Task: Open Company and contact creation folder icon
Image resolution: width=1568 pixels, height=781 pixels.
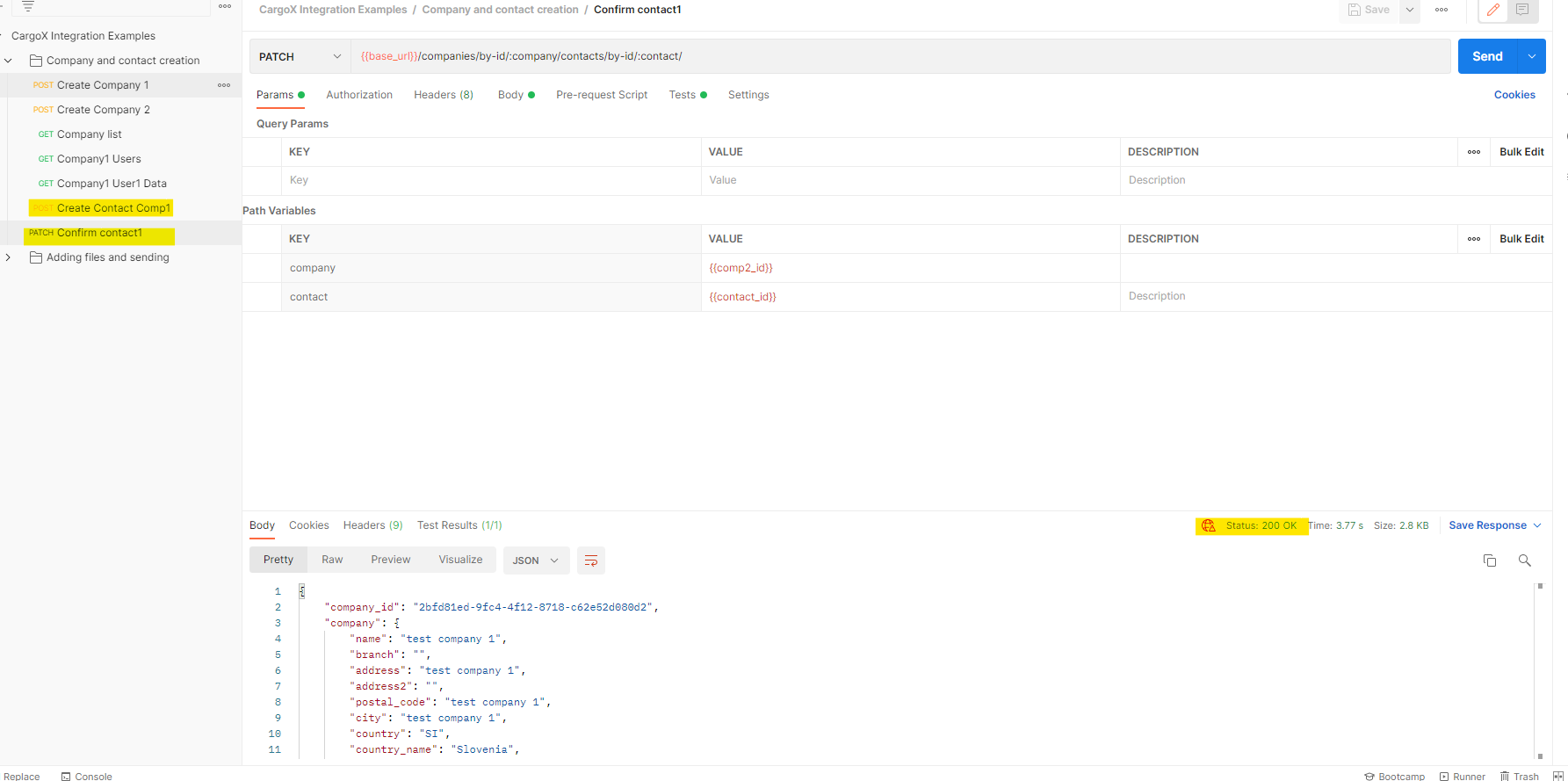Action: coord(36,61)
